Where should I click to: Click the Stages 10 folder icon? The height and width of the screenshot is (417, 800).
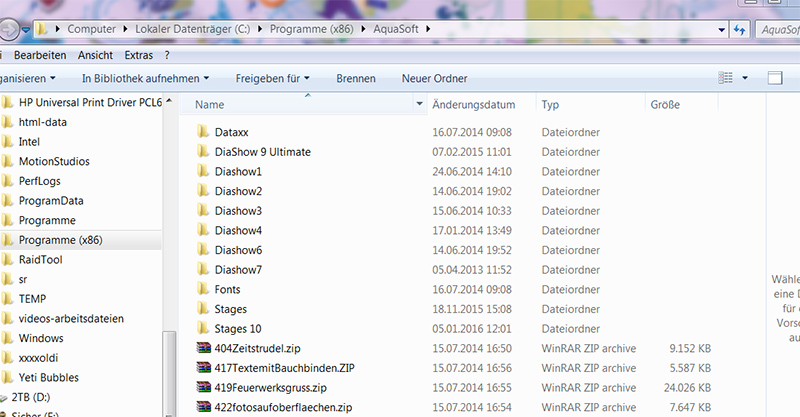pos(203,328)
